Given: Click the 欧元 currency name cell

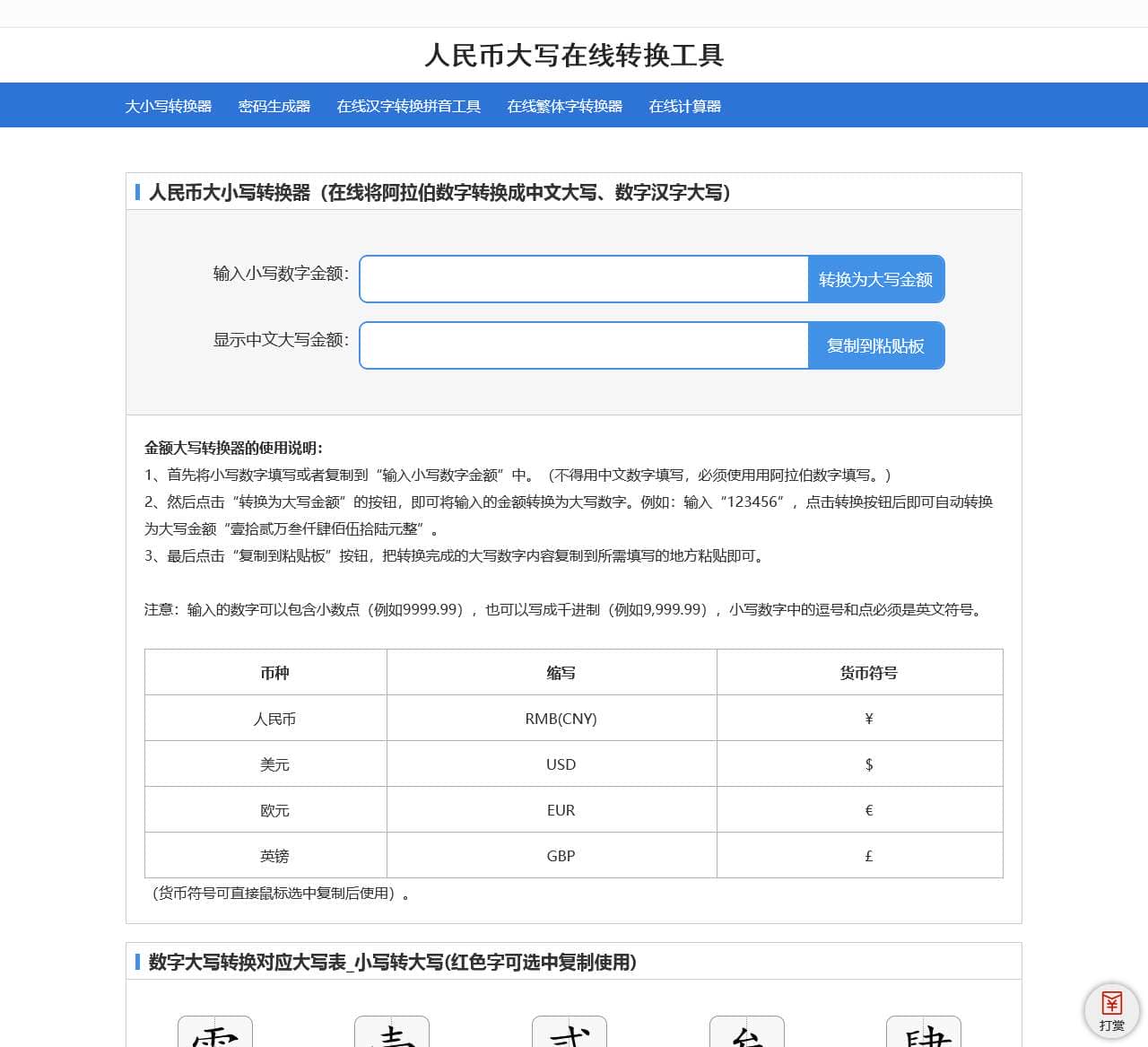Looking at the screenshot, I should coord(266,809).
